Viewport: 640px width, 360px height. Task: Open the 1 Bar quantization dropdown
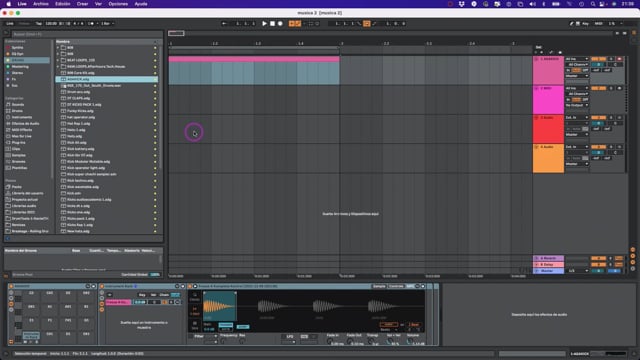[107, 24]
